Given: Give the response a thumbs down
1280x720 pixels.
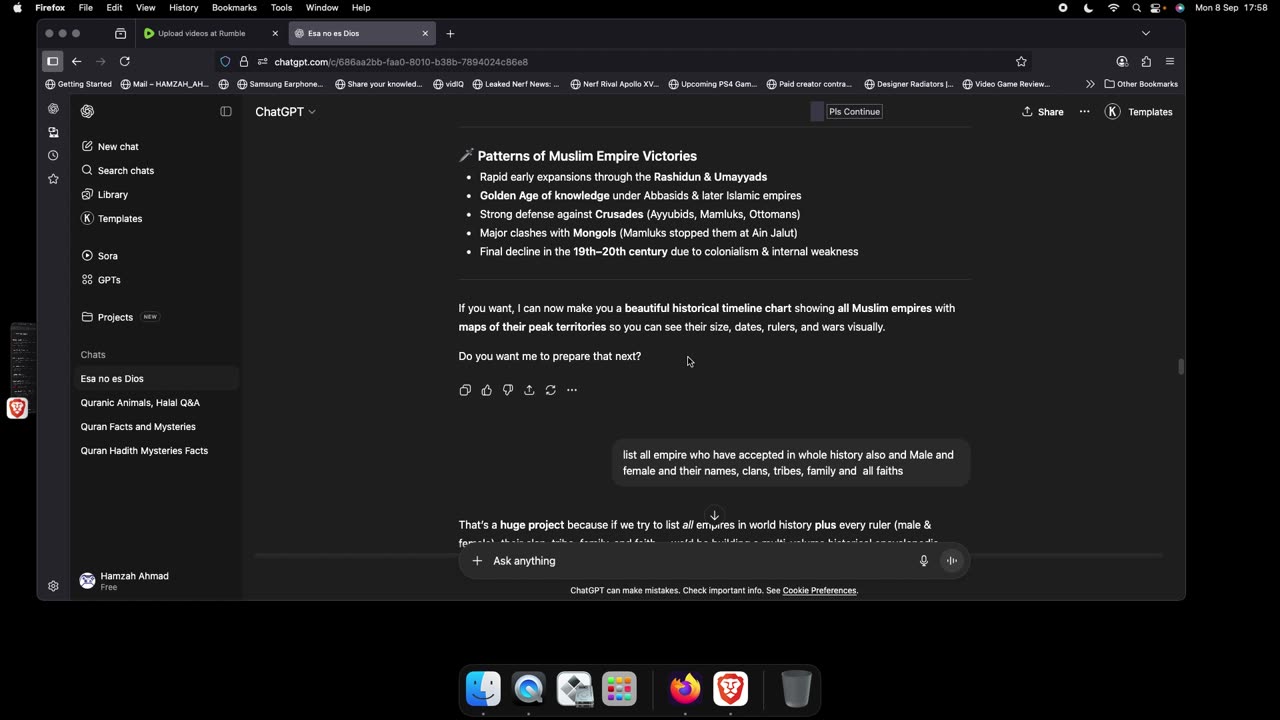Looking at the screenshot, I should point(508,390).
